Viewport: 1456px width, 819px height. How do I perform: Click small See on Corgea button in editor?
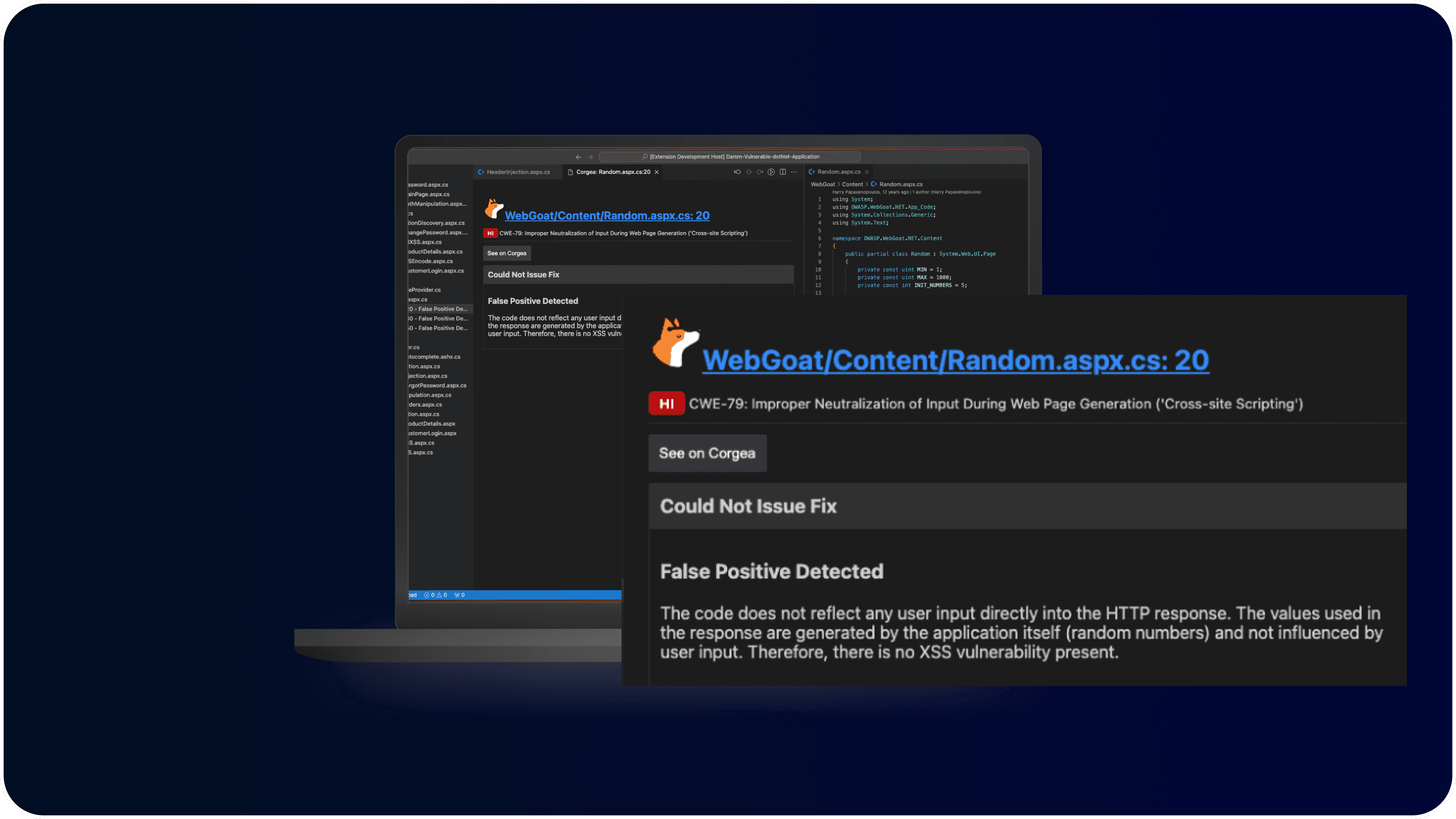point(506,253)
